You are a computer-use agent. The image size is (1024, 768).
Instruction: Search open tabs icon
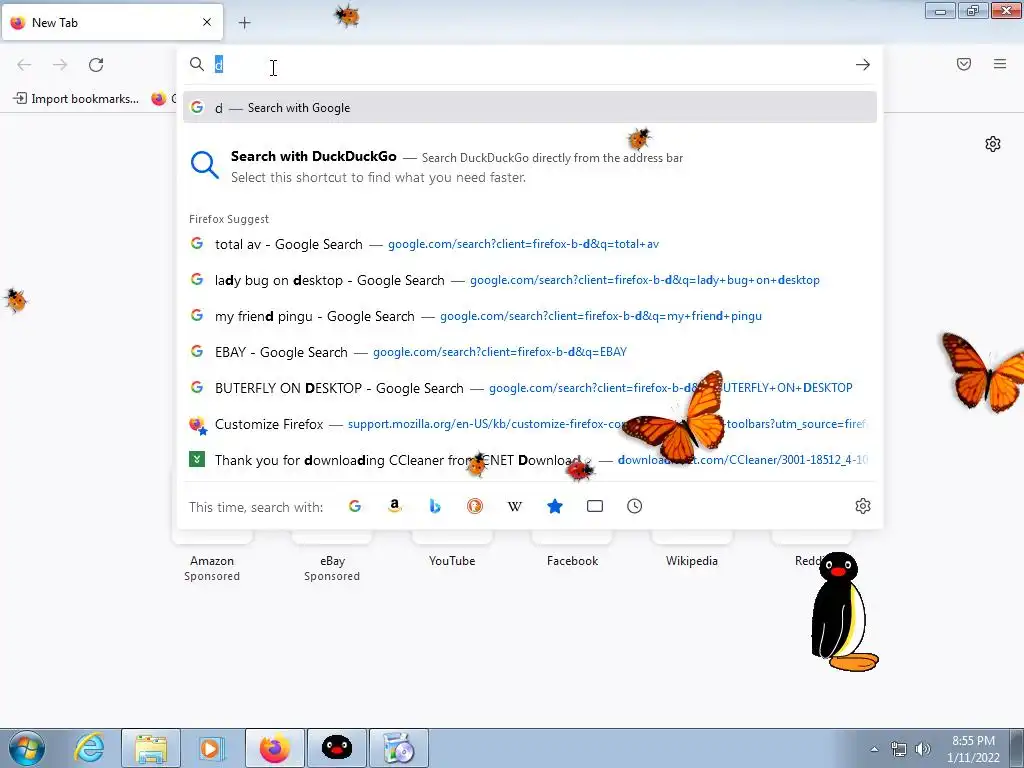(595, 506)
